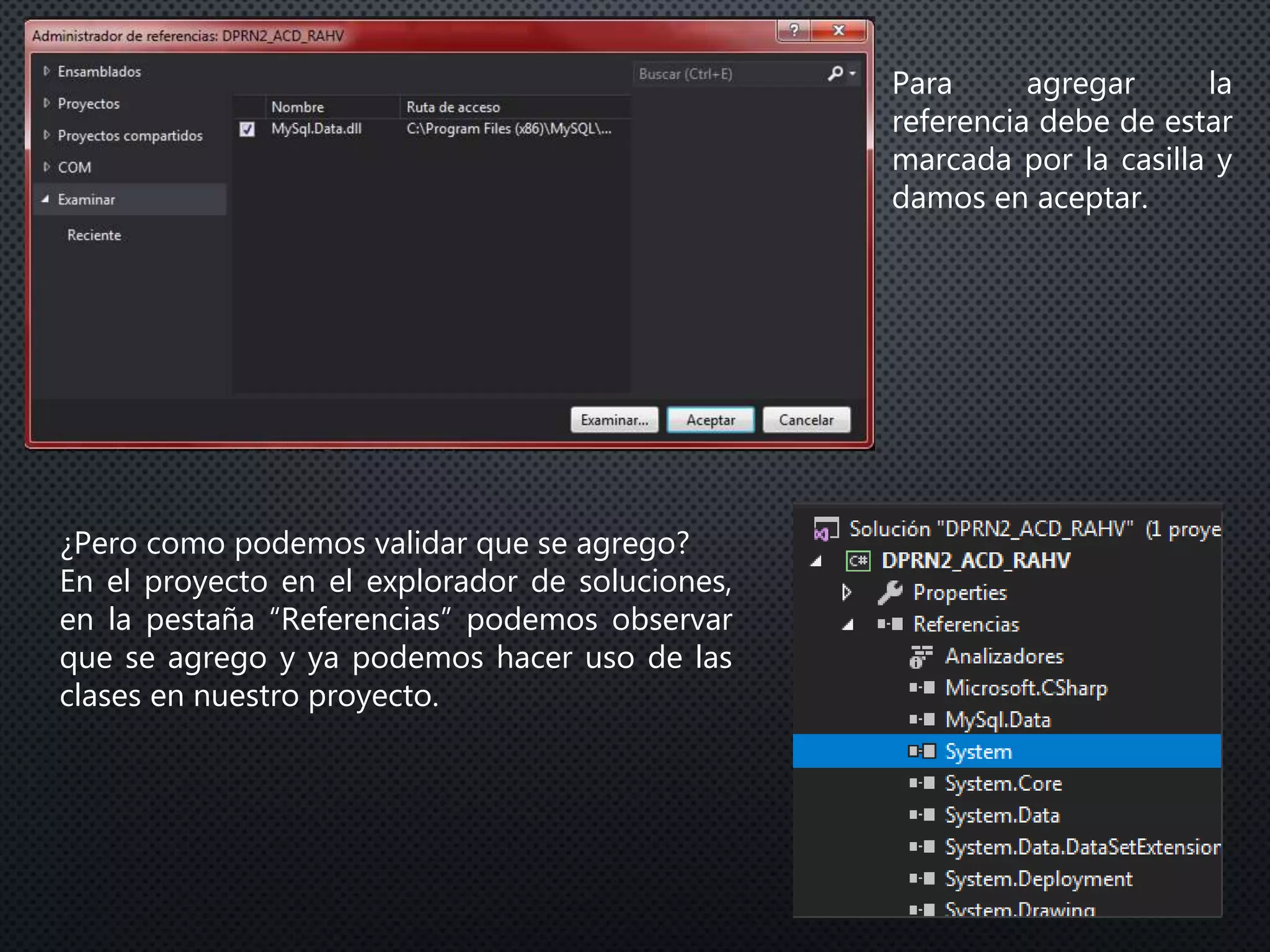The width and height of the screenshot is (1270, 952).
Task: Click the Microsoft.CSharp reference icon
Action: coord(922,687)
